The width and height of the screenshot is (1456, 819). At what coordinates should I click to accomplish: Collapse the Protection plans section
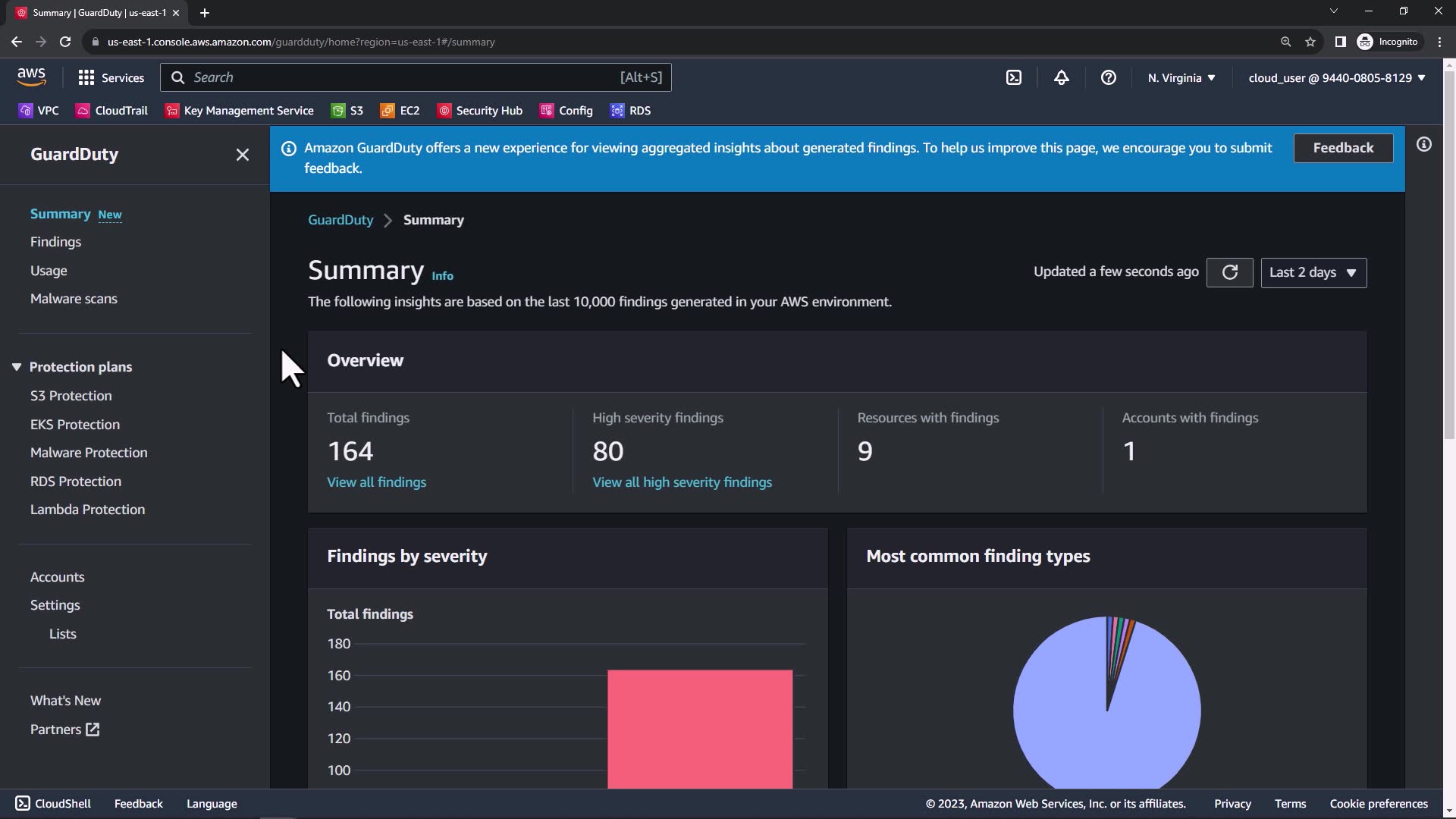click(17, 367)
